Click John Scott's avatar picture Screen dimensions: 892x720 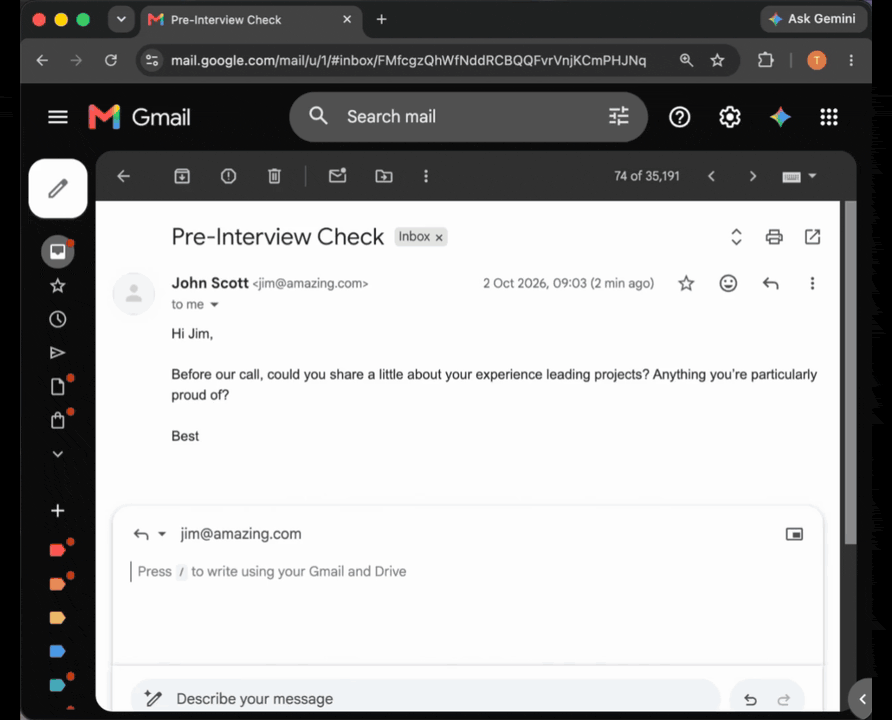point(134,293)
